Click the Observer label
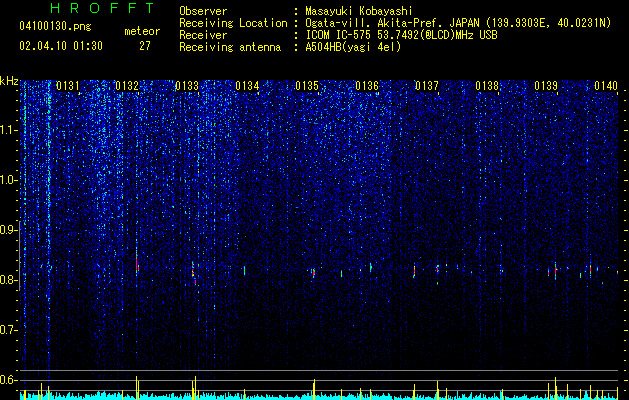The width and height of the screenshot is (629, 400). [203, 11]
